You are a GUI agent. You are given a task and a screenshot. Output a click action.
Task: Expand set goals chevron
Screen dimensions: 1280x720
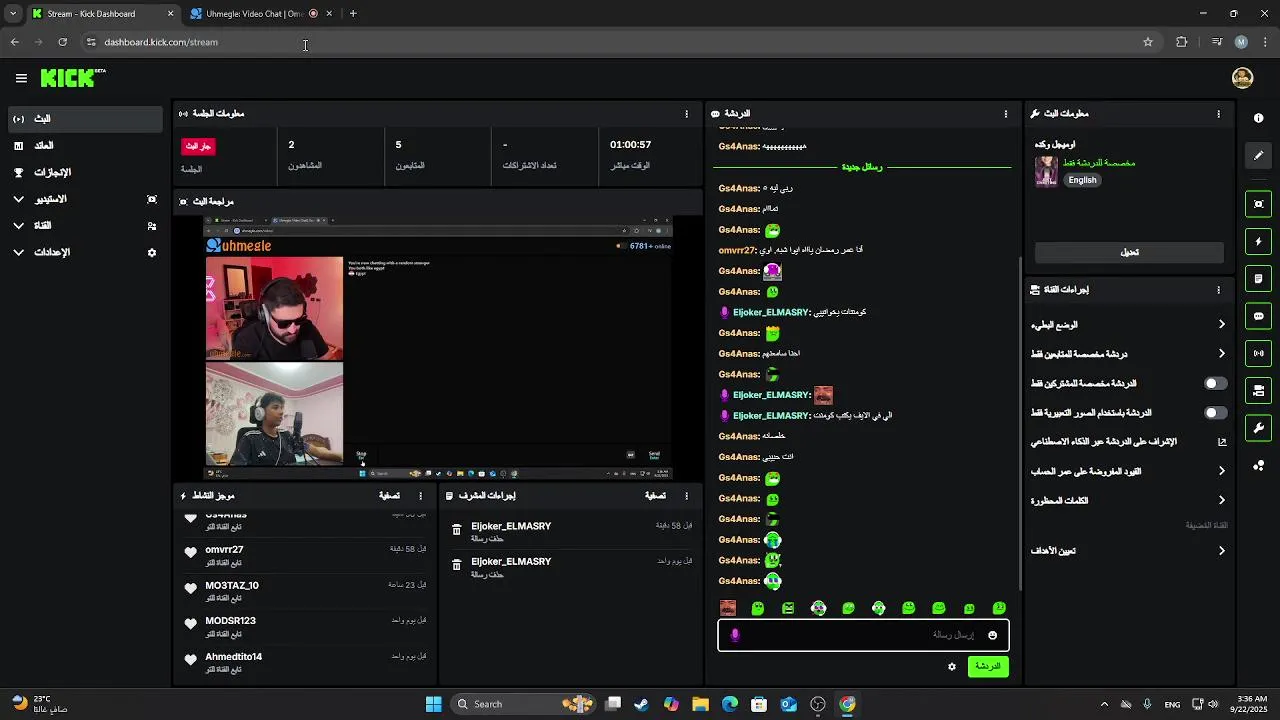click(x=1221, y=551)
